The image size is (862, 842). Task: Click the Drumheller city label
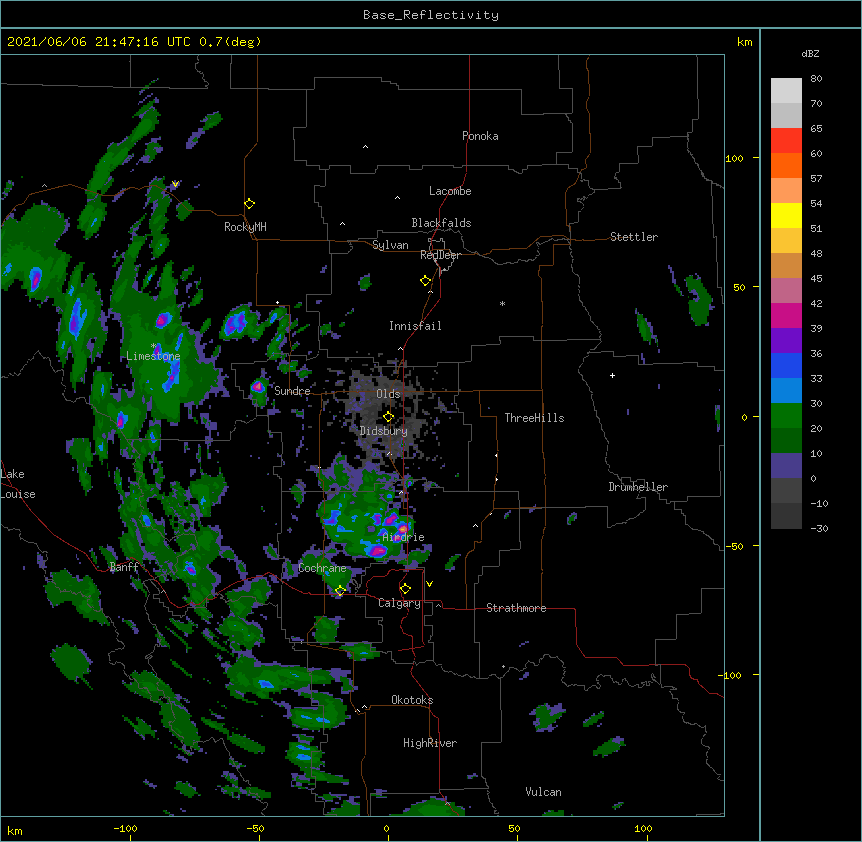point(638,487)
